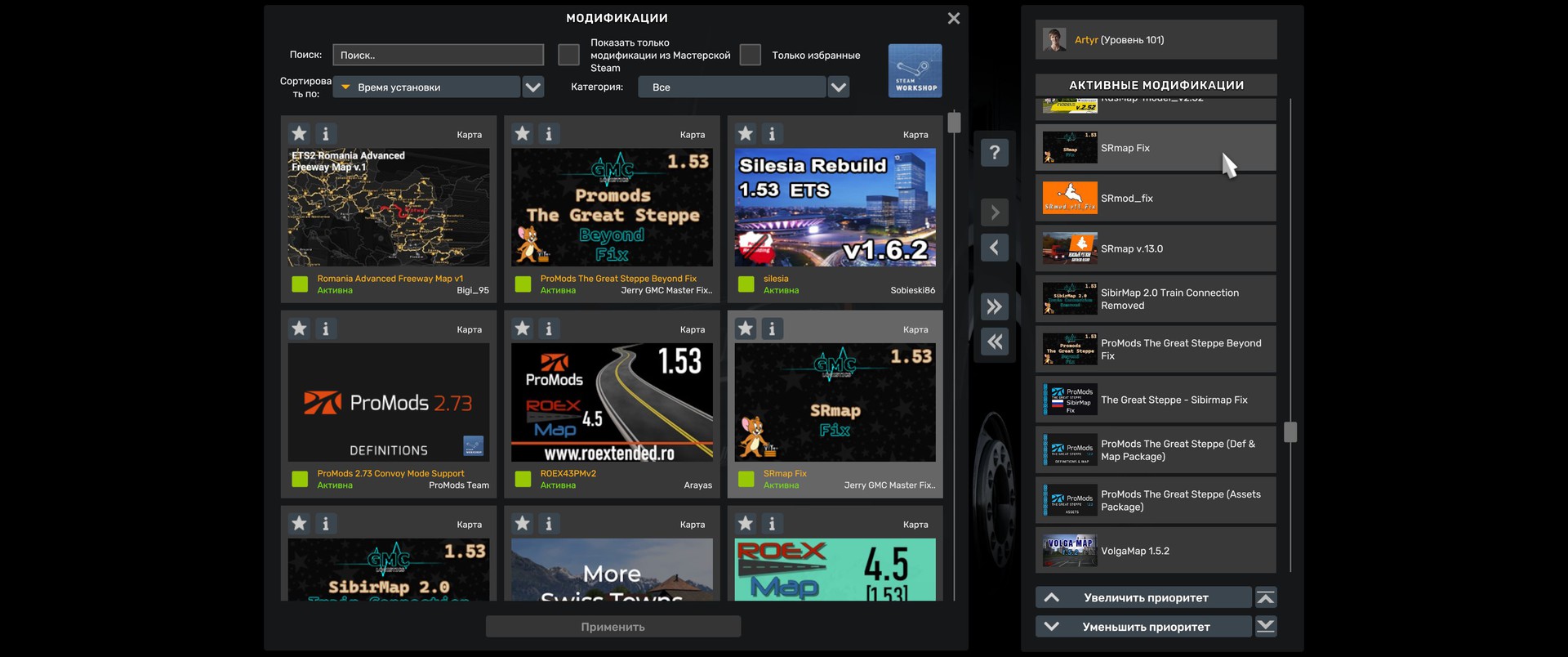This screenshot has width=1568, height=657.
Task: Click the available mods list scrollbar handle
Action: click(954, 123)
